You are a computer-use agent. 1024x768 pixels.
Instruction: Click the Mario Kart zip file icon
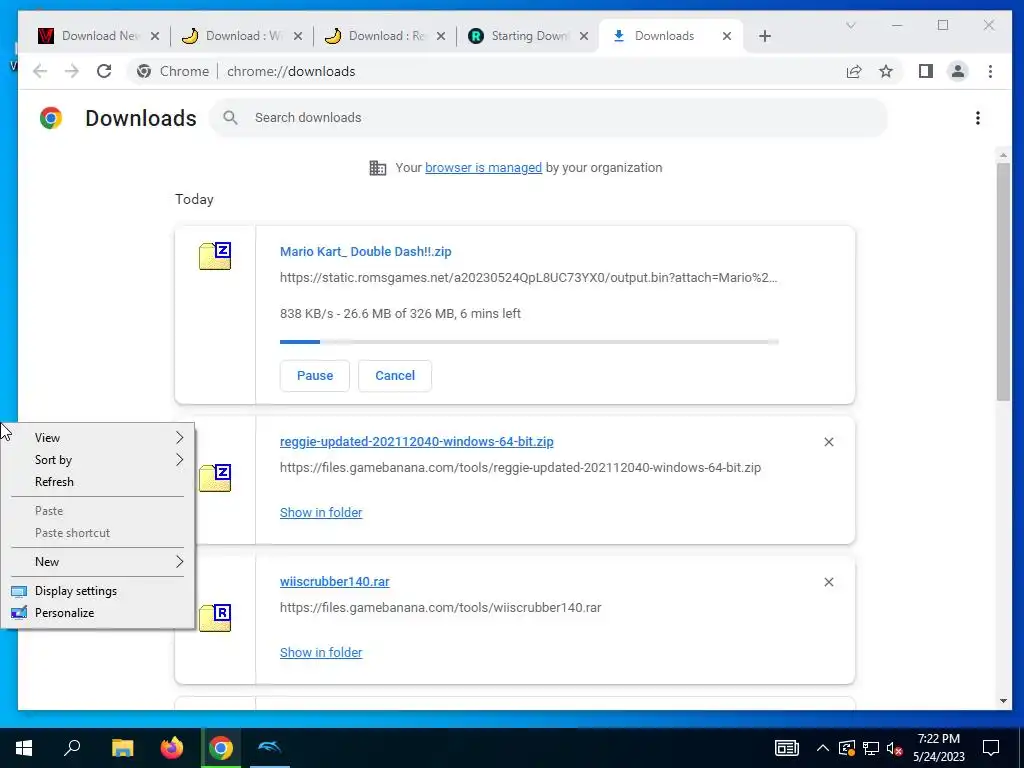pyautogui.click(x=215, y=256)
